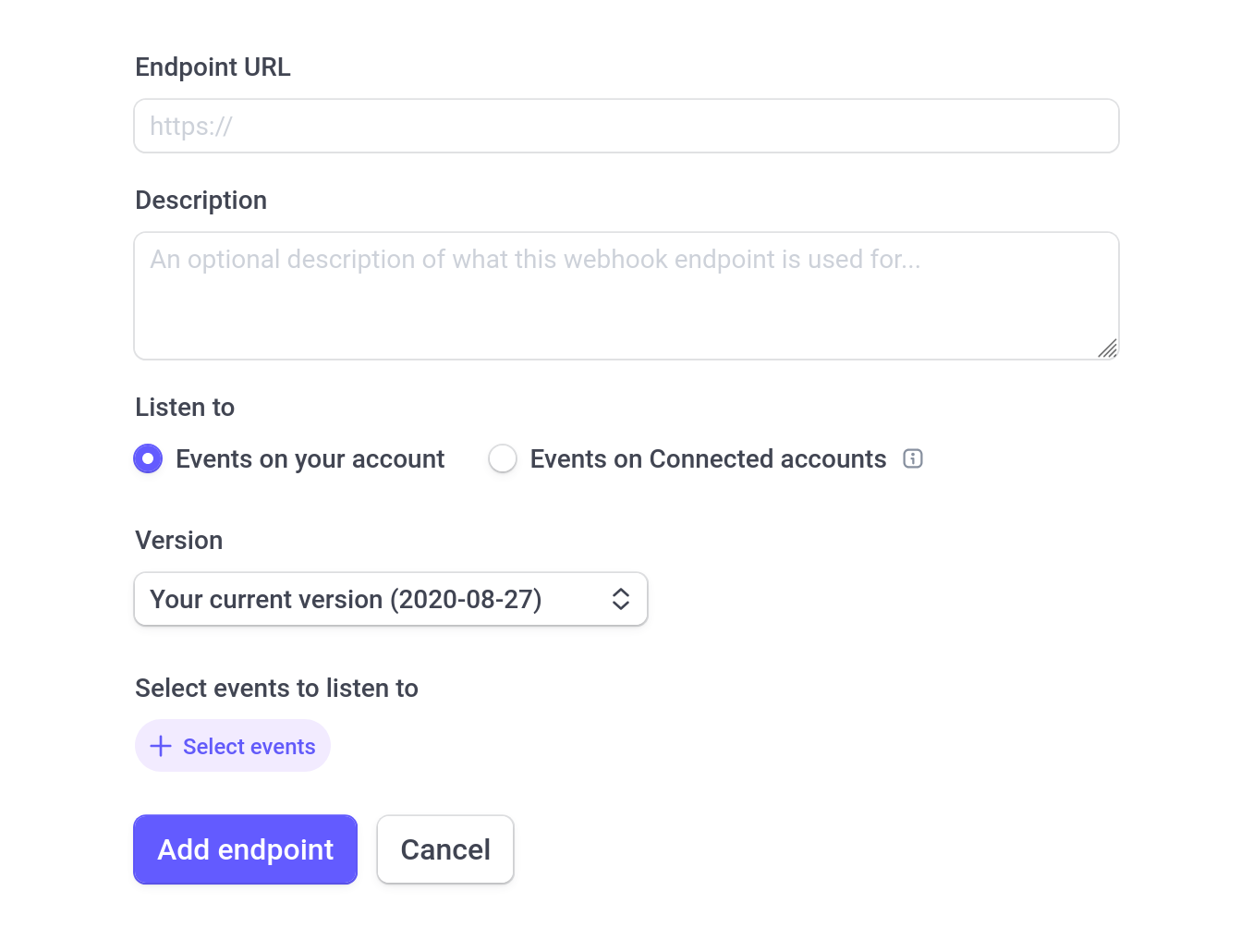1253x952 pixels.
Task: Select the Events on your account radio button
Action: (148, 458)
